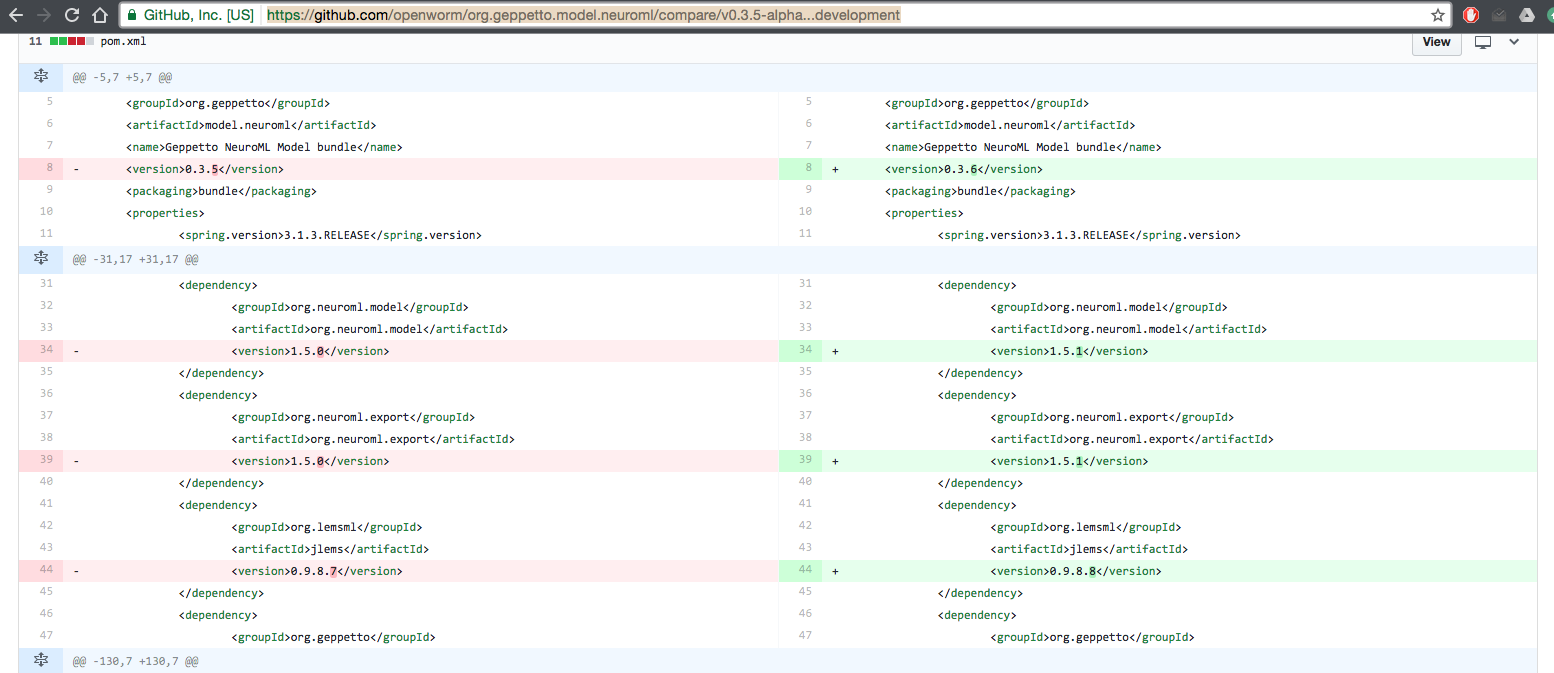The width and height of the screenshot is (1554, 673).
Task: Select added line <version>0.9.8.8</version>
Action: [x=1075, y=571]
